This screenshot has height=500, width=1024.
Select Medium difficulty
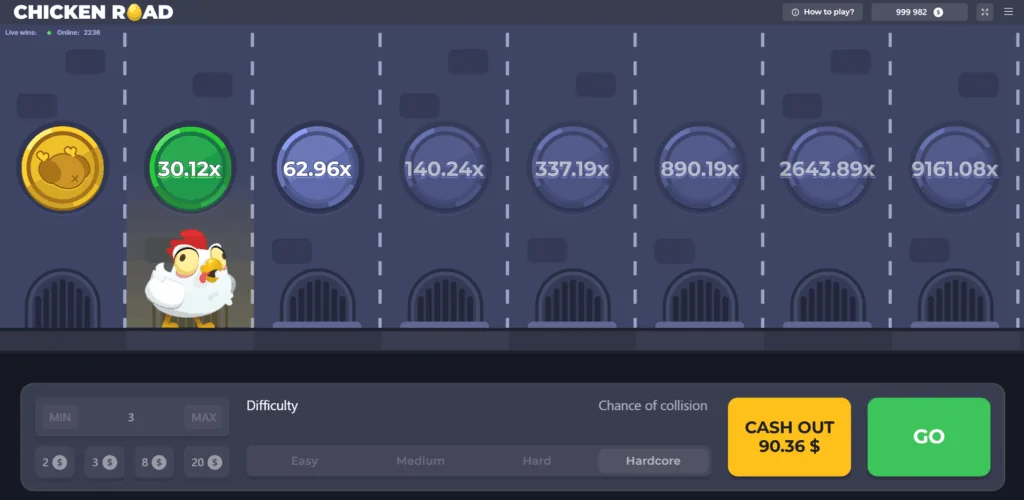421,461
